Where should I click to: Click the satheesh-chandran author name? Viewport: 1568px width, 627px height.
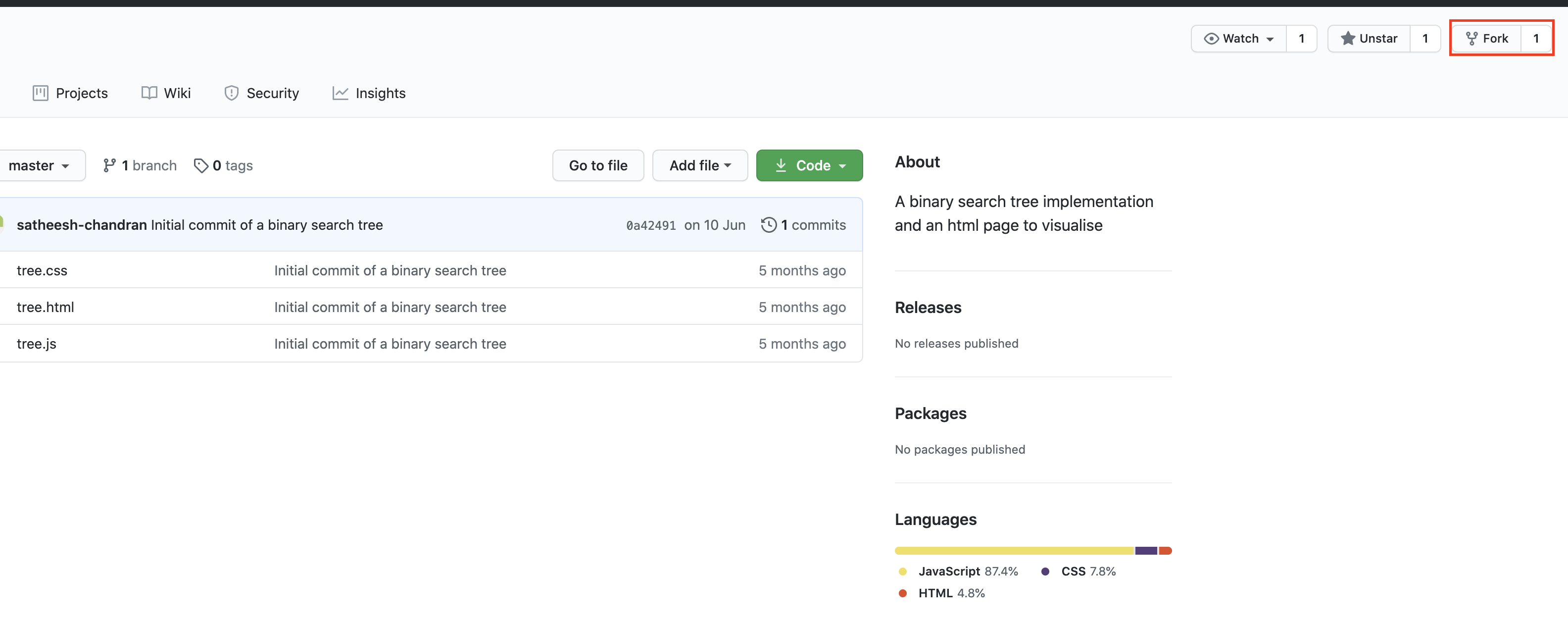(x=82, y=225)
